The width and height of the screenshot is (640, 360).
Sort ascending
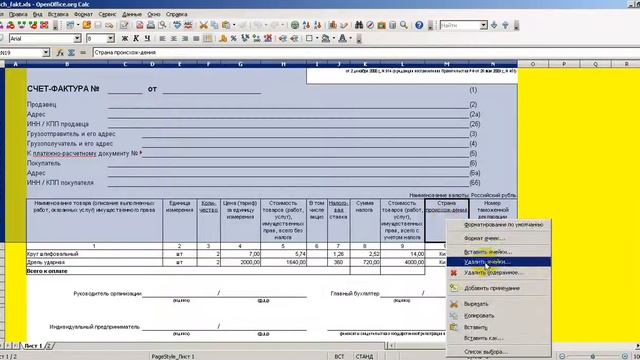point(306,25)
